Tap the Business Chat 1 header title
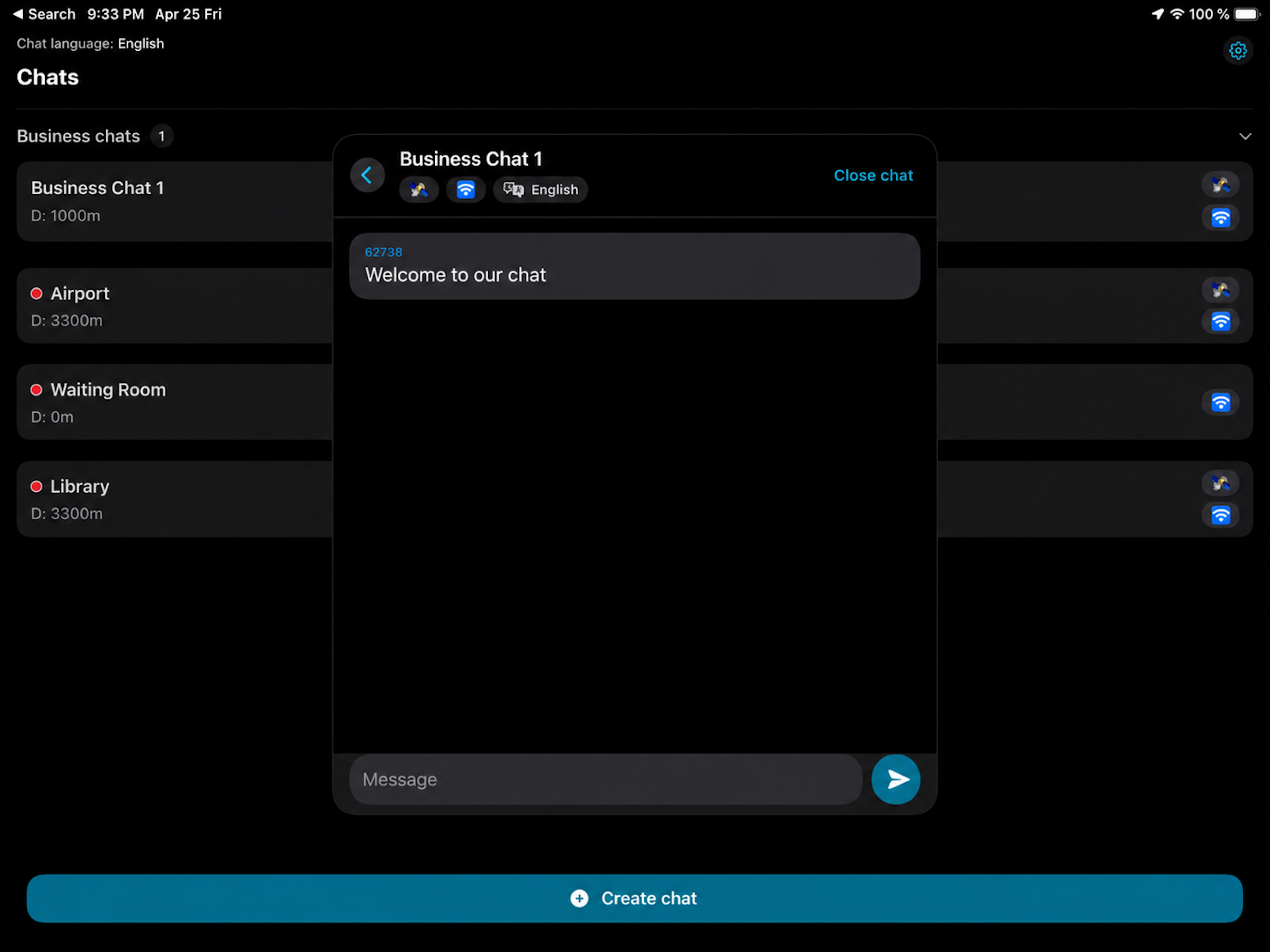1270x952 pixels. [x=470, y=159]
